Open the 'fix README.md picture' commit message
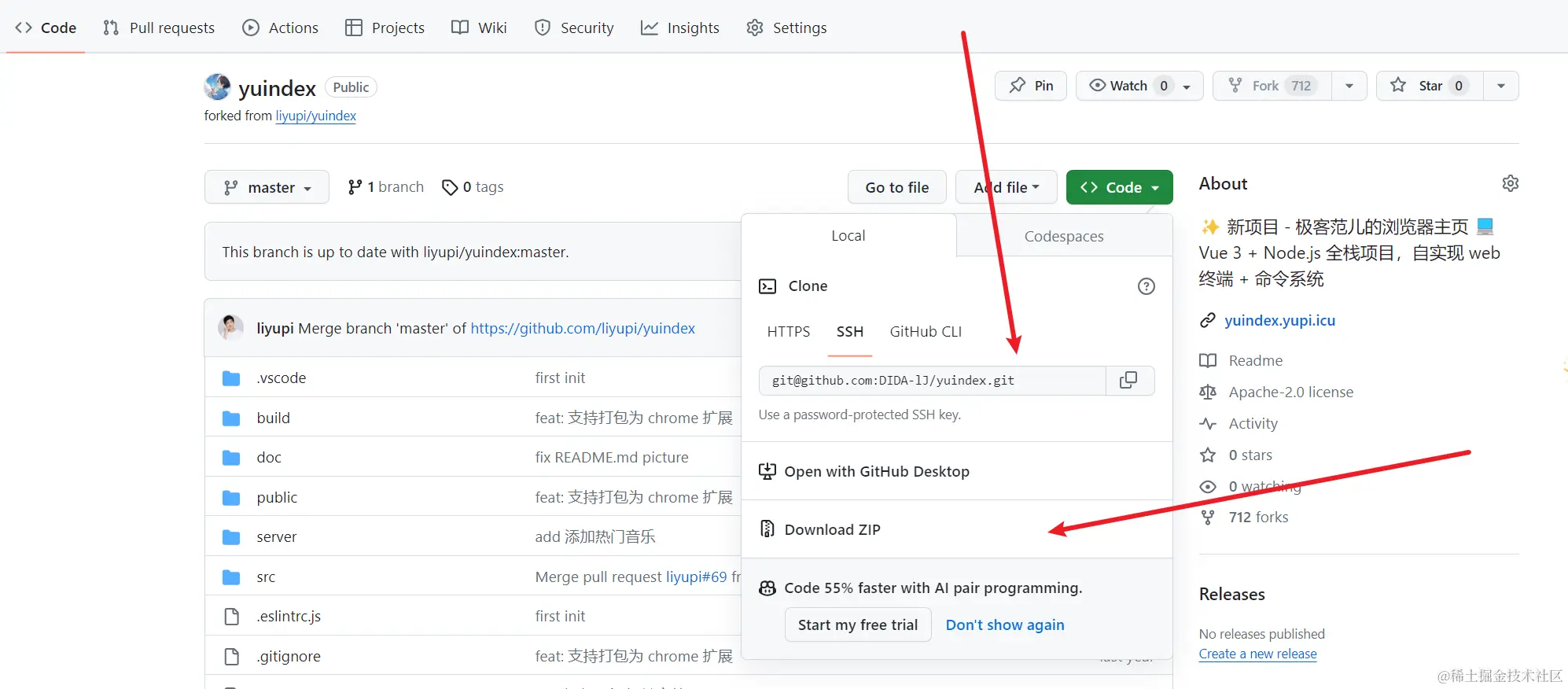Viewport: 1568px width, 689px height. tap(612, 457)
